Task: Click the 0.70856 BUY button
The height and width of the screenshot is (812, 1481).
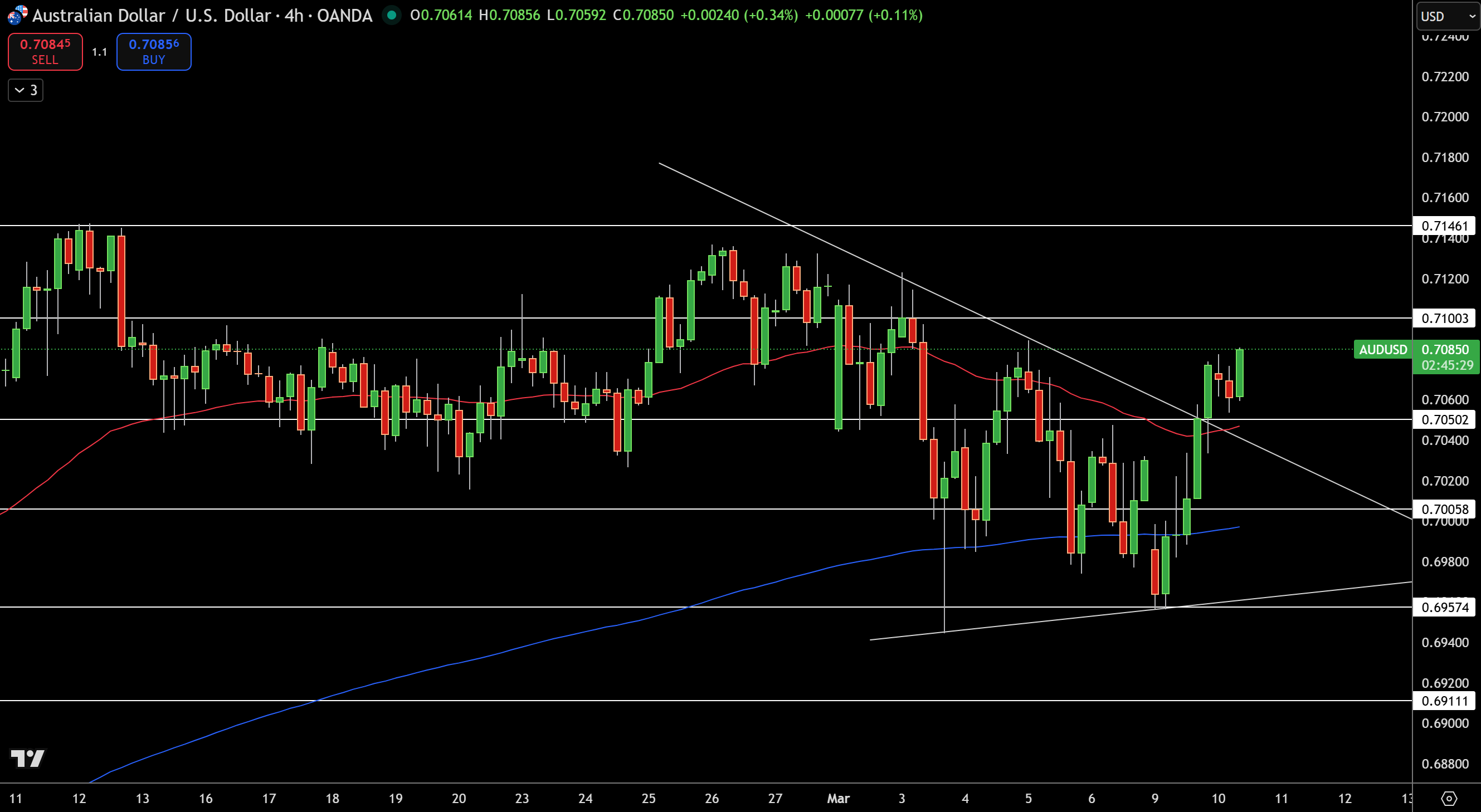Action: (153, 52)
